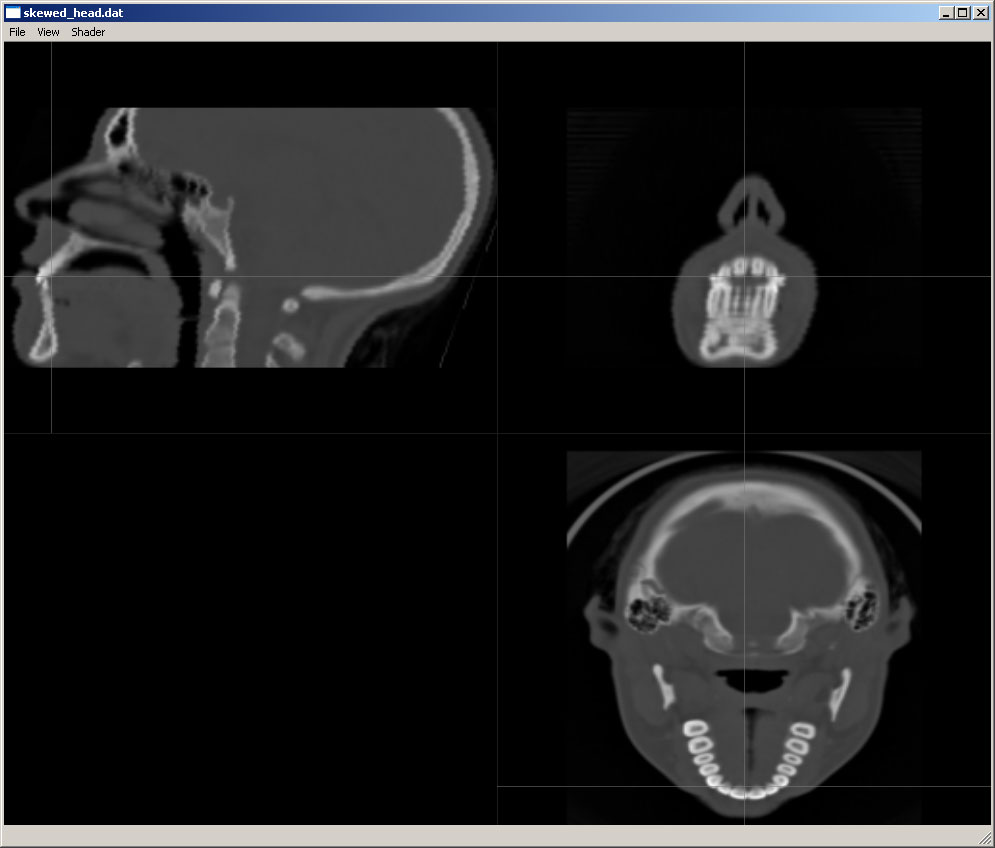Image resolution: width=995 pixels, height=848 pixels.
Task: Open the File menu
Action: [x=17, y=32]
